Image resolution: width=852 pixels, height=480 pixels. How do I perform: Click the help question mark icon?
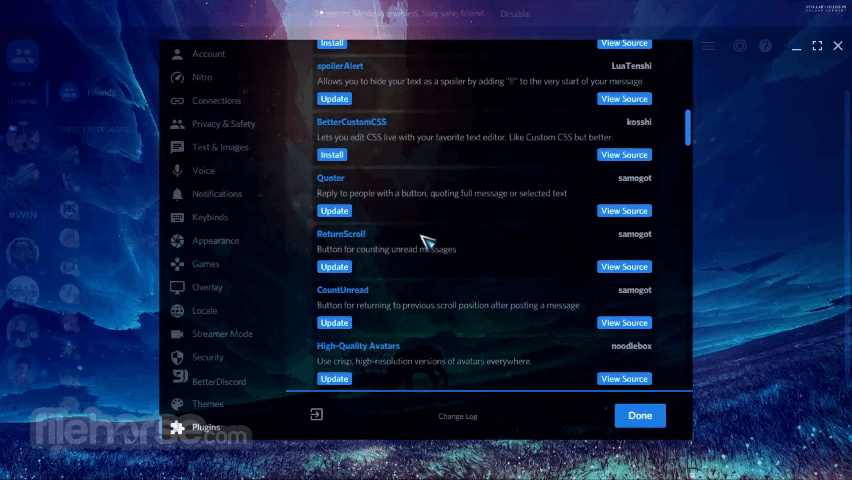pyautogui.click(x=765, y=46)
